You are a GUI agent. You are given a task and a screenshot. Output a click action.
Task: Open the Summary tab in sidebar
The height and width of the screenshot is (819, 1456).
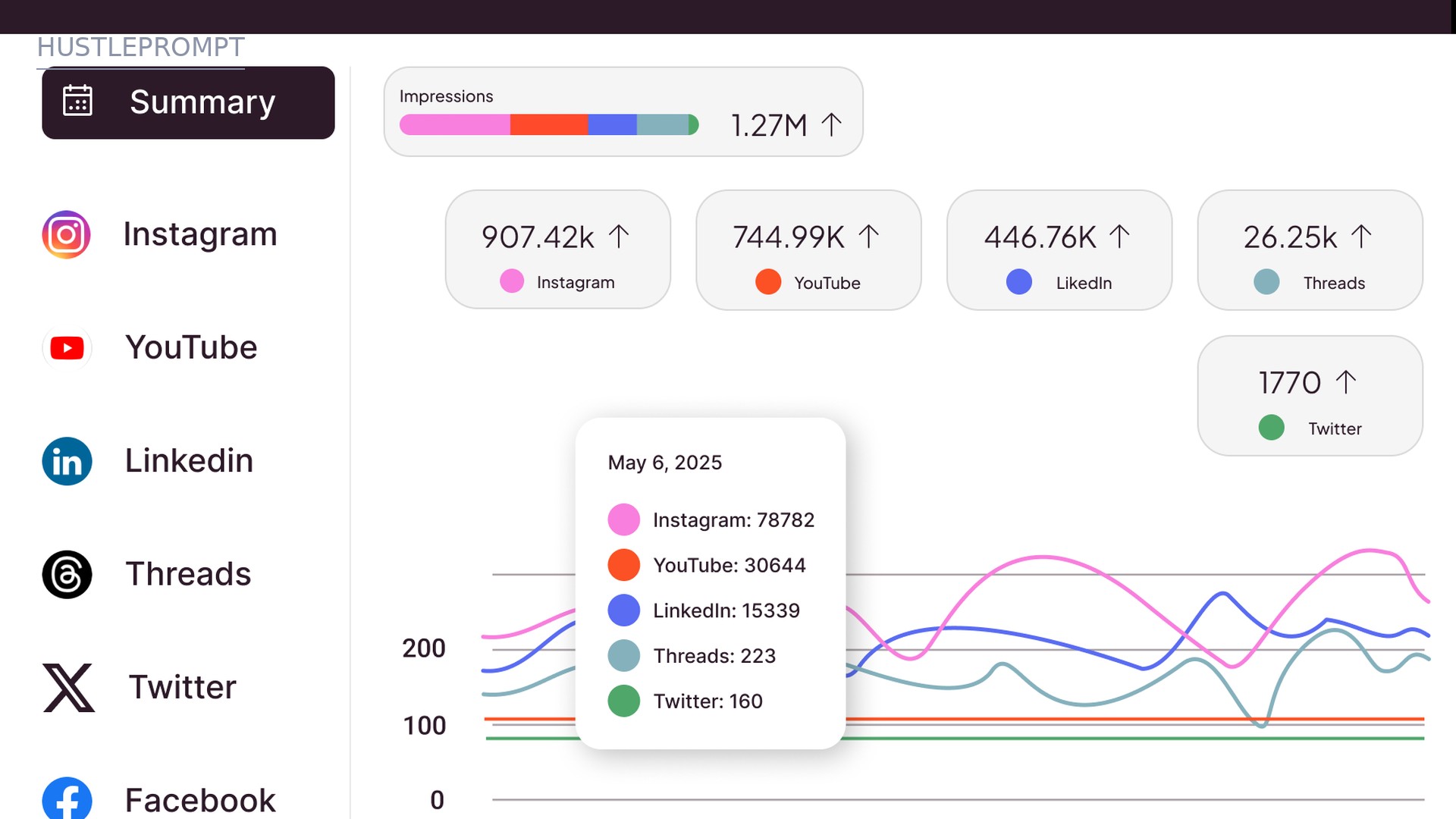click(x=188, y=102)
